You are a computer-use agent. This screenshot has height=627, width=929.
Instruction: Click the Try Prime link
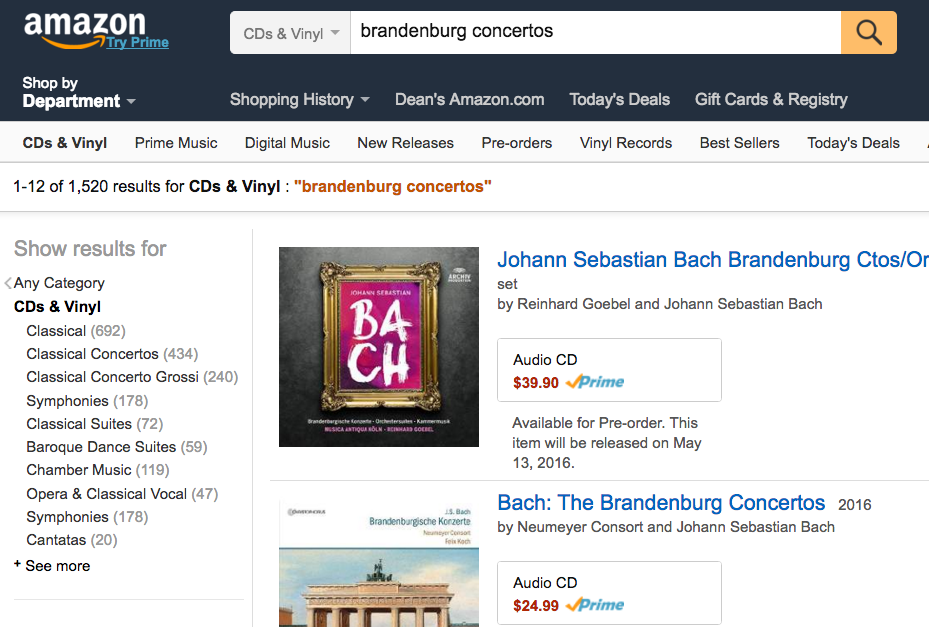point(138,42)
